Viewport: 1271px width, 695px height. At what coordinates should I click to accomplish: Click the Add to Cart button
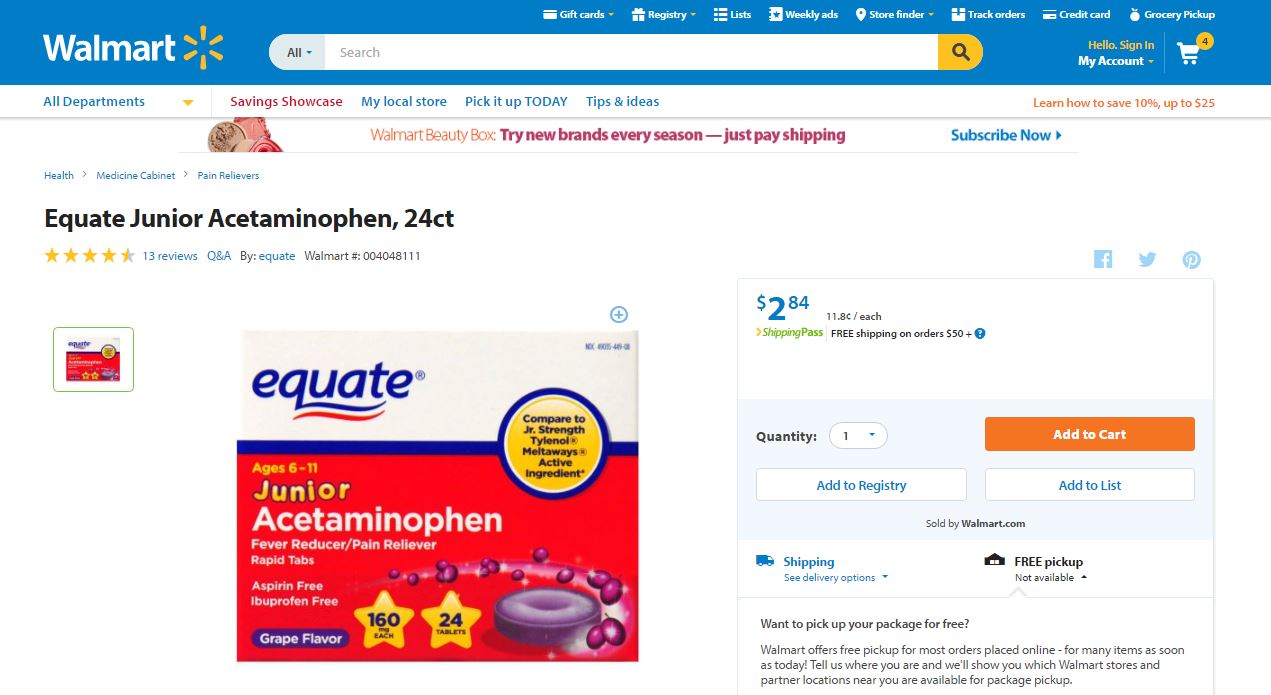coord(1089,434)
